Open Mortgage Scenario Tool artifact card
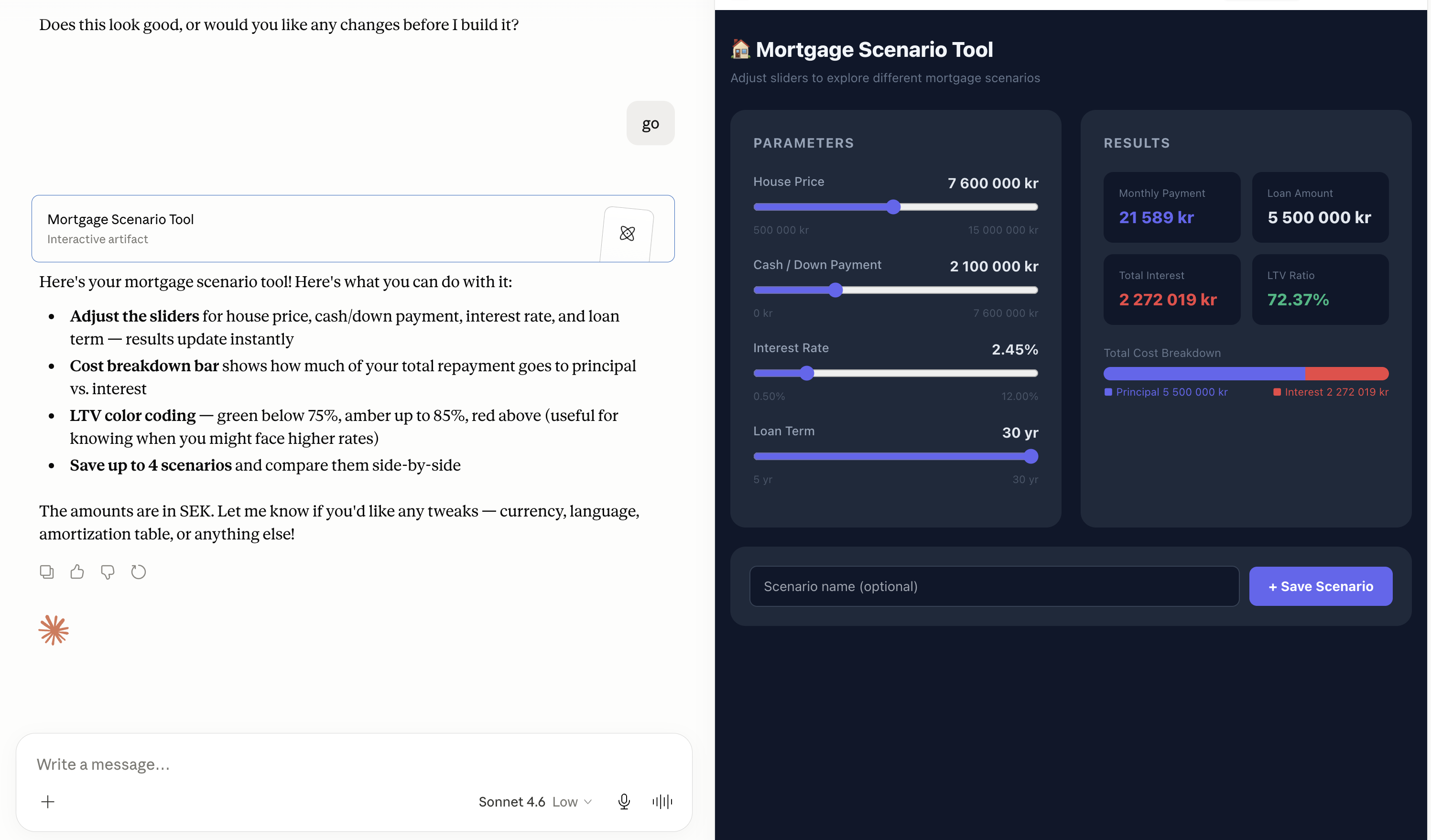The width and height of the screenshot is (1431, 840). coord(353,229)
